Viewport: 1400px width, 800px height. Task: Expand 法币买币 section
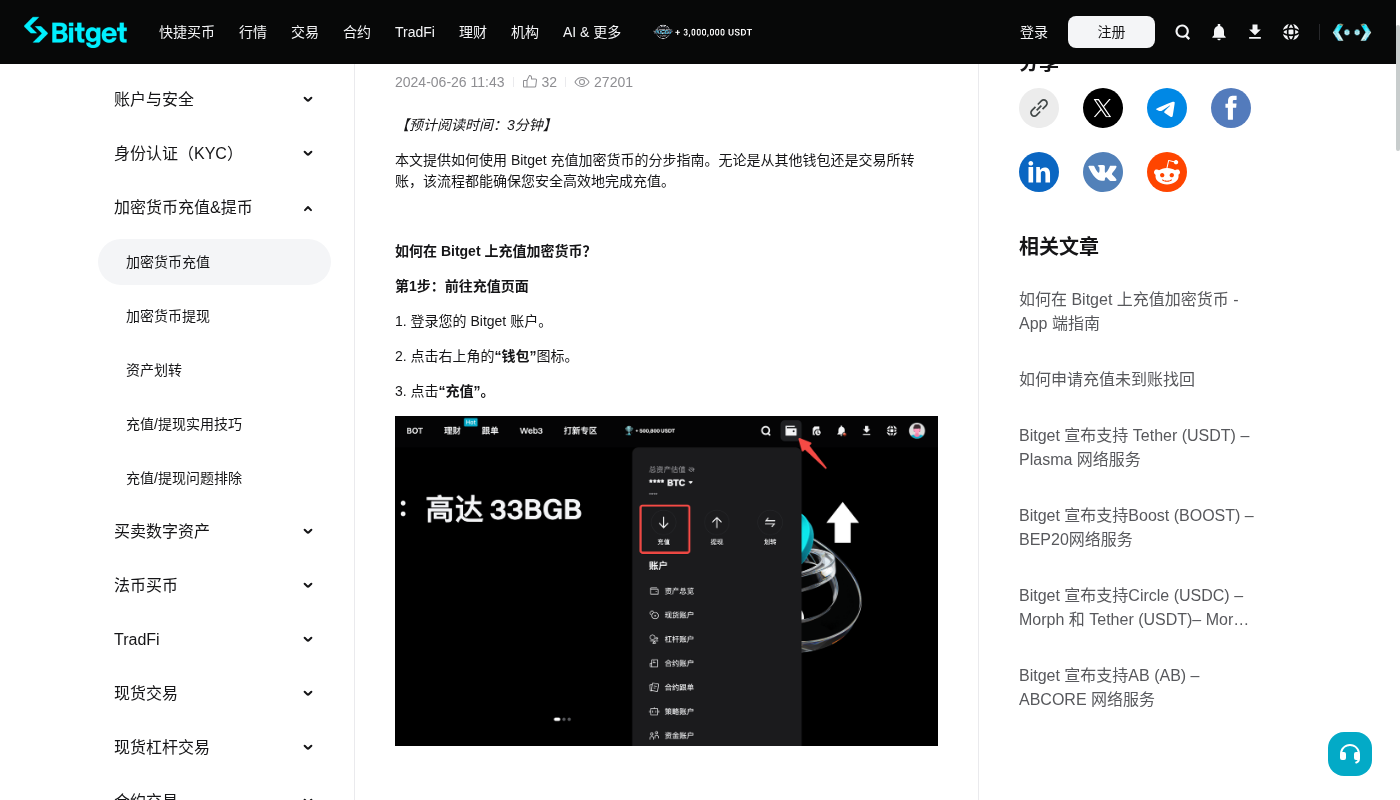(214, 585)
